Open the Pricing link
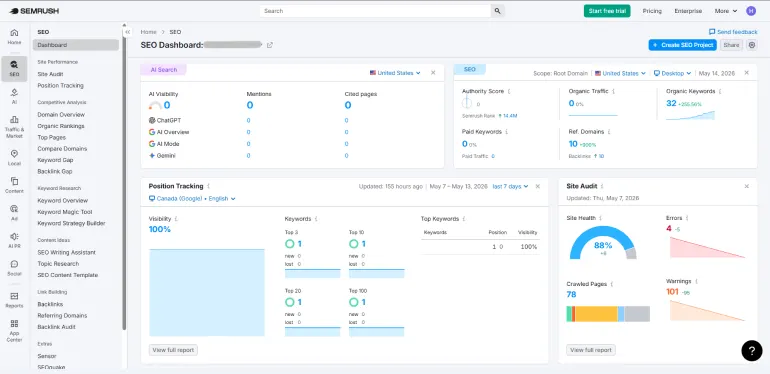Screen dimensions: 770x374 coord(652,11)
